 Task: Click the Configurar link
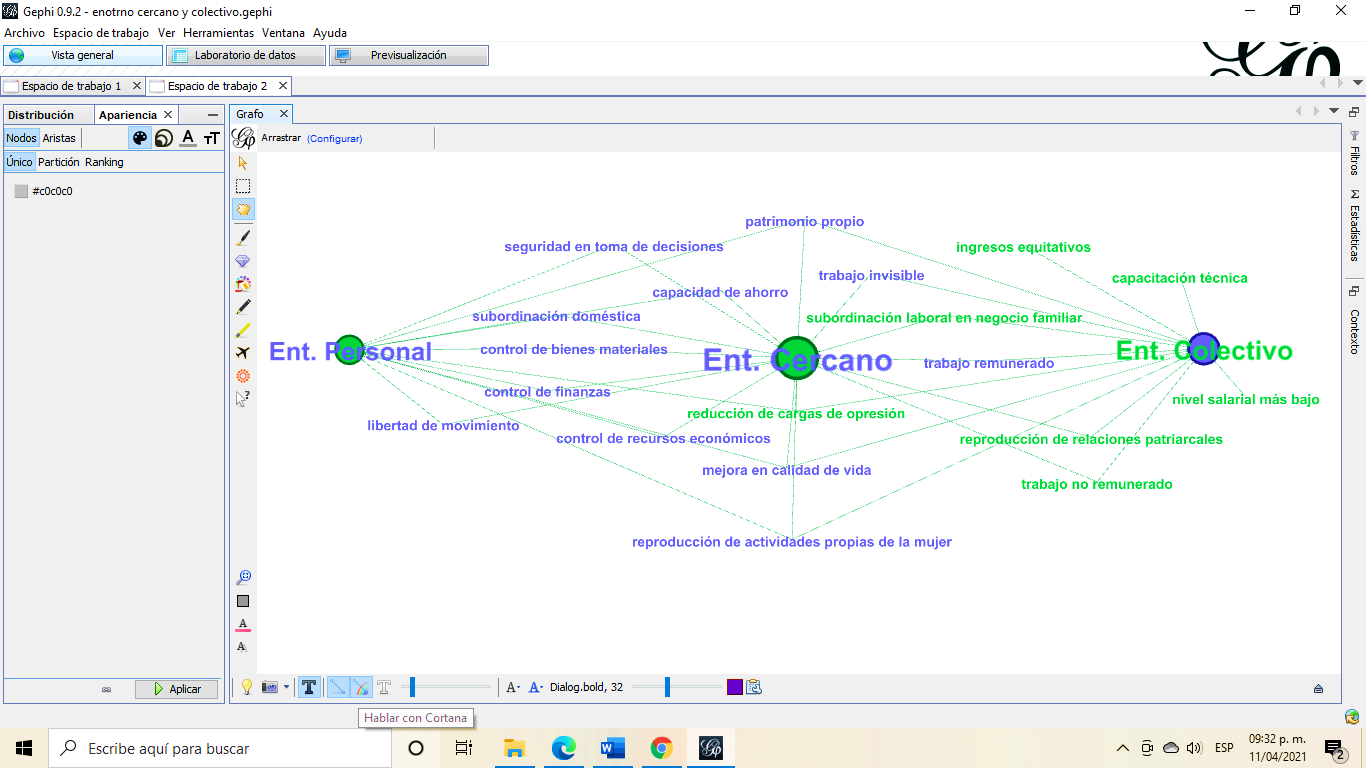(334, 139)
